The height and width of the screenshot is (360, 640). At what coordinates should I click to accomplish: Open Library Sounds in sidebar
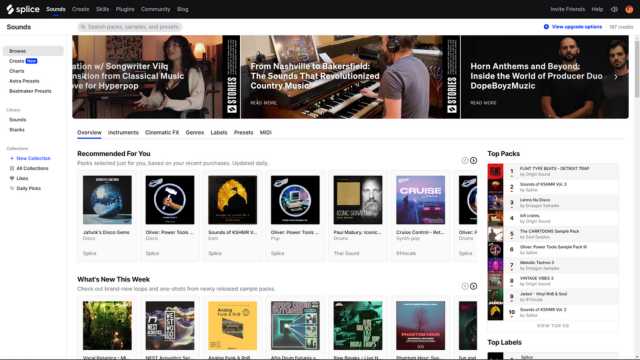point(18,120)
